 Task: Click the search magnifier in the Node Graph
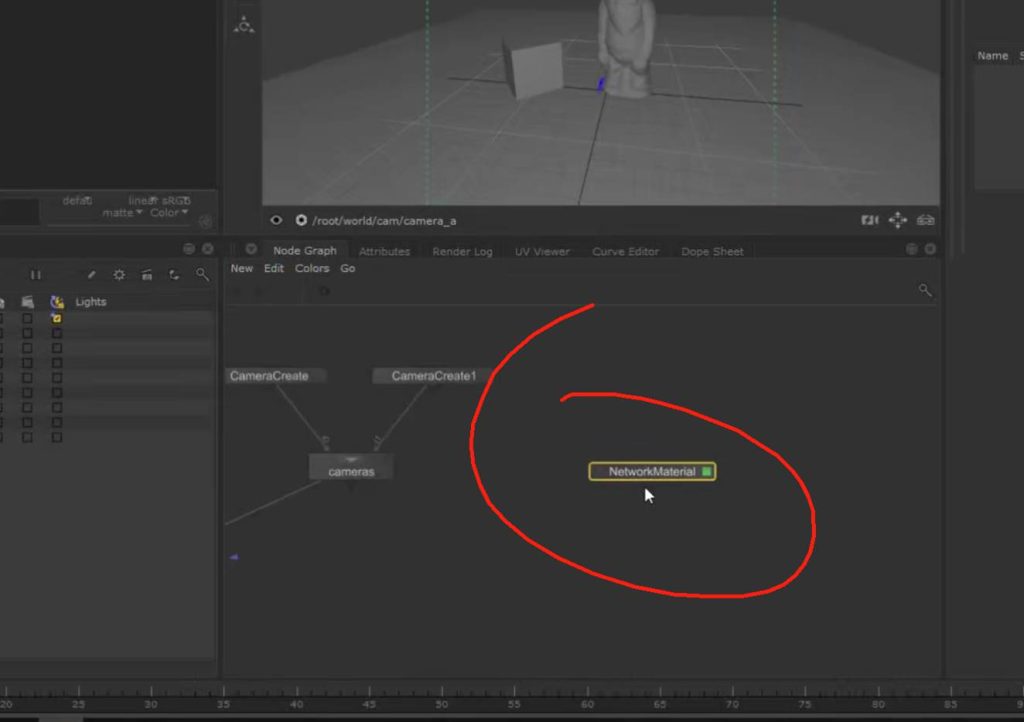coord(925,290)
